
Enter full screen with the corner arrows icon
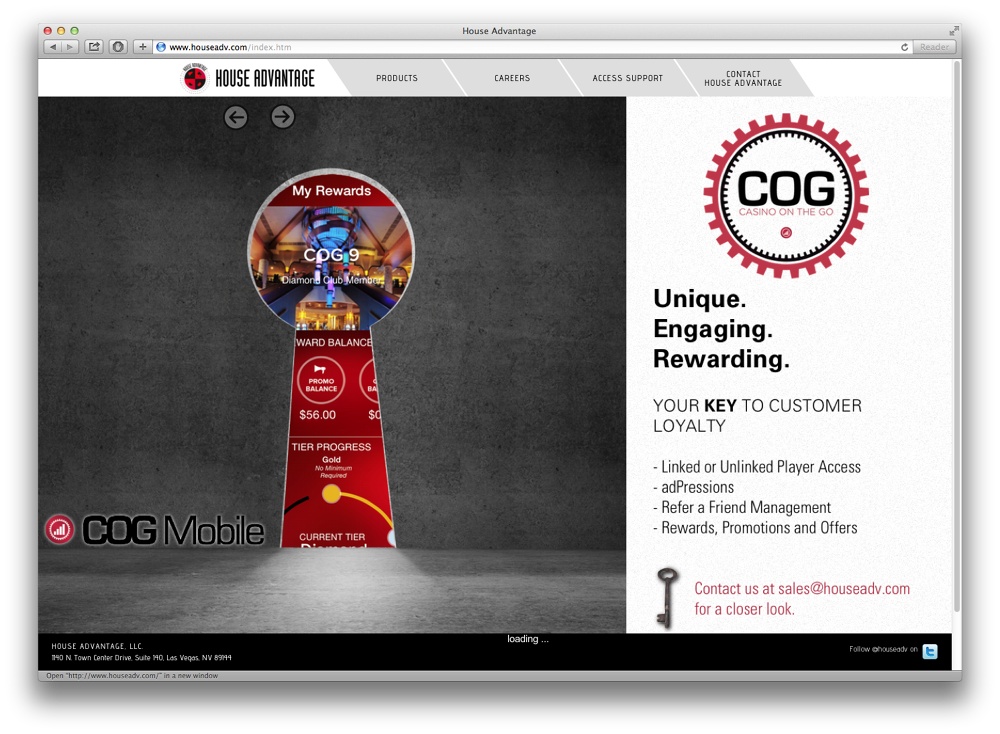point(953,31)
